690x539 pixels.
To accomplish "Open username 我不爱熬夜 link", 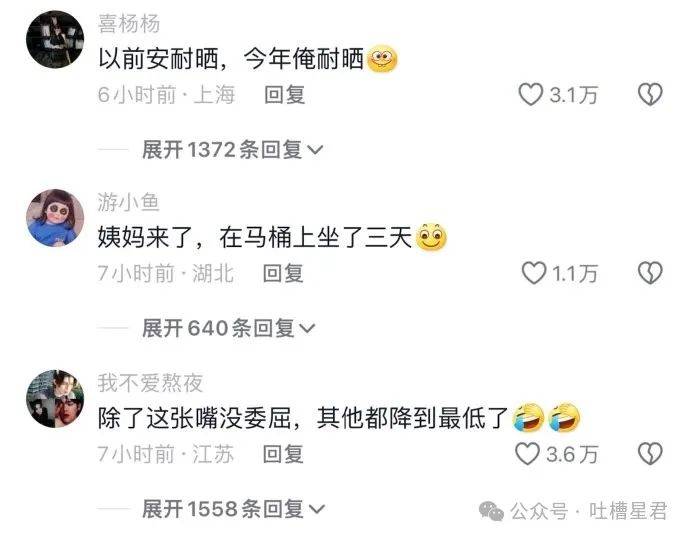I will (150, 382).
